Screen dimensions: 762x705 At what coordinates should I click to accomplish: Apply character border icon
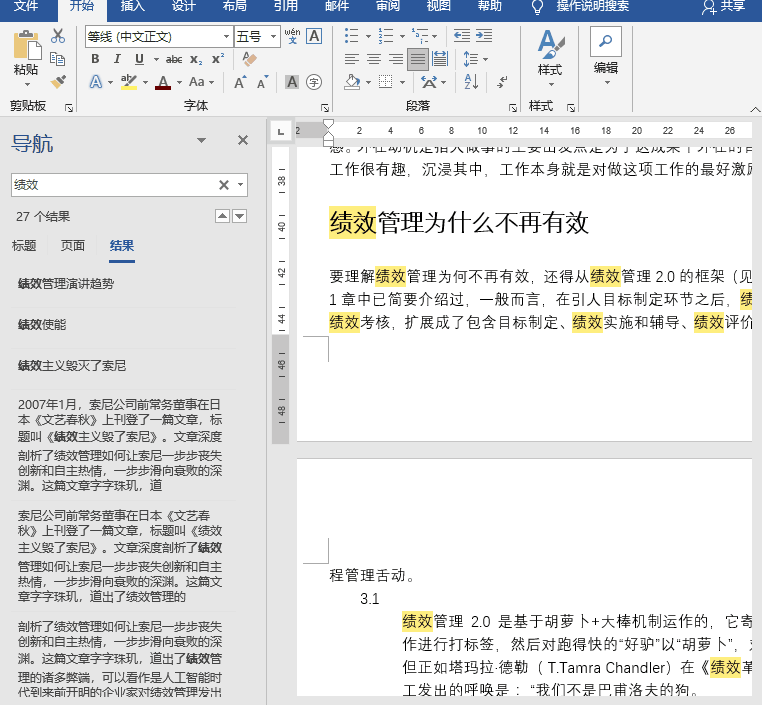coord(314,36)
